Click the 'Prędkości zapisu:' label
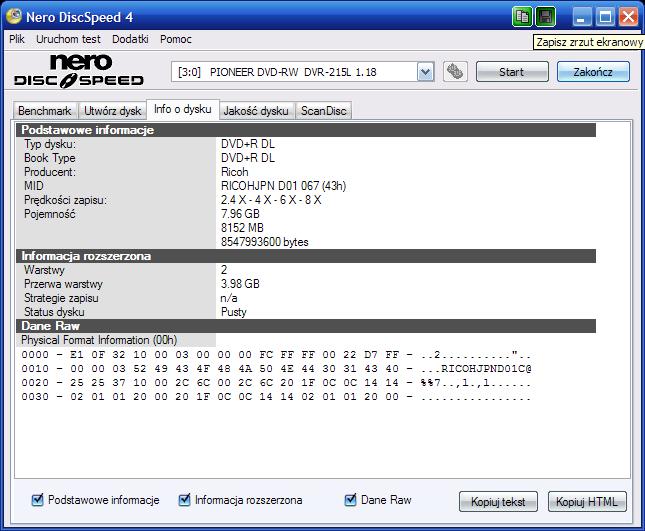The image size is (645, 531). pos(65,200)
